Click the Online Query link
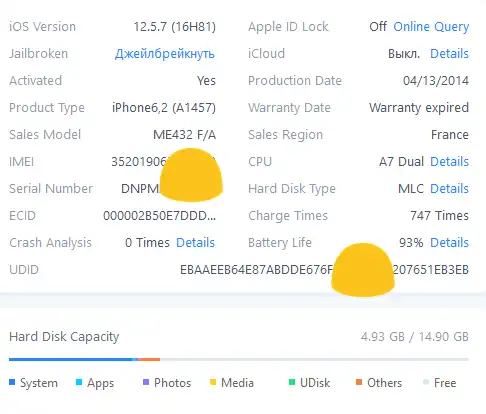 [431, 27]
